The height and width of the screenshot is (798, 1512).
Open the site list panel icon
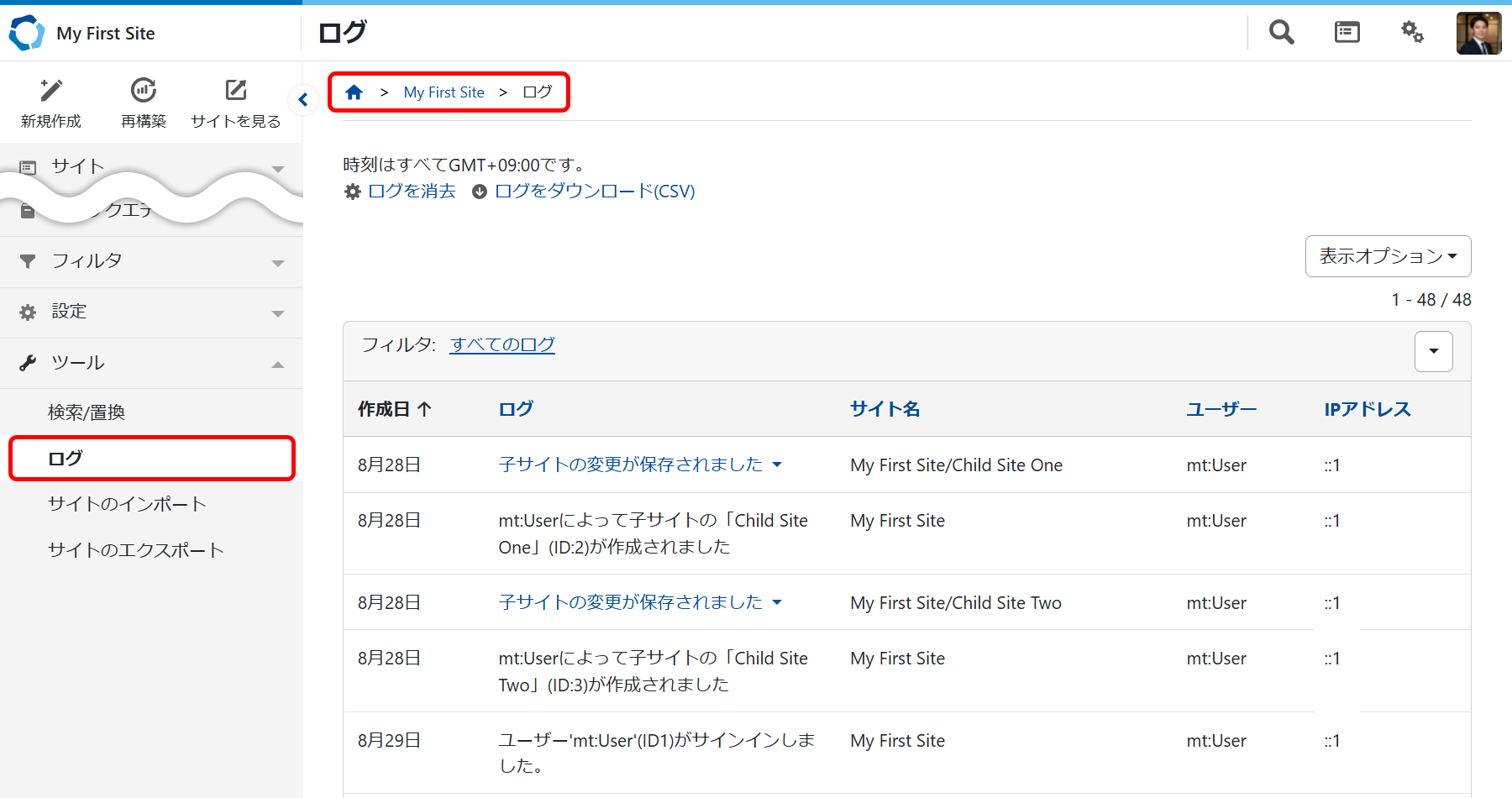click(1347, 33)
